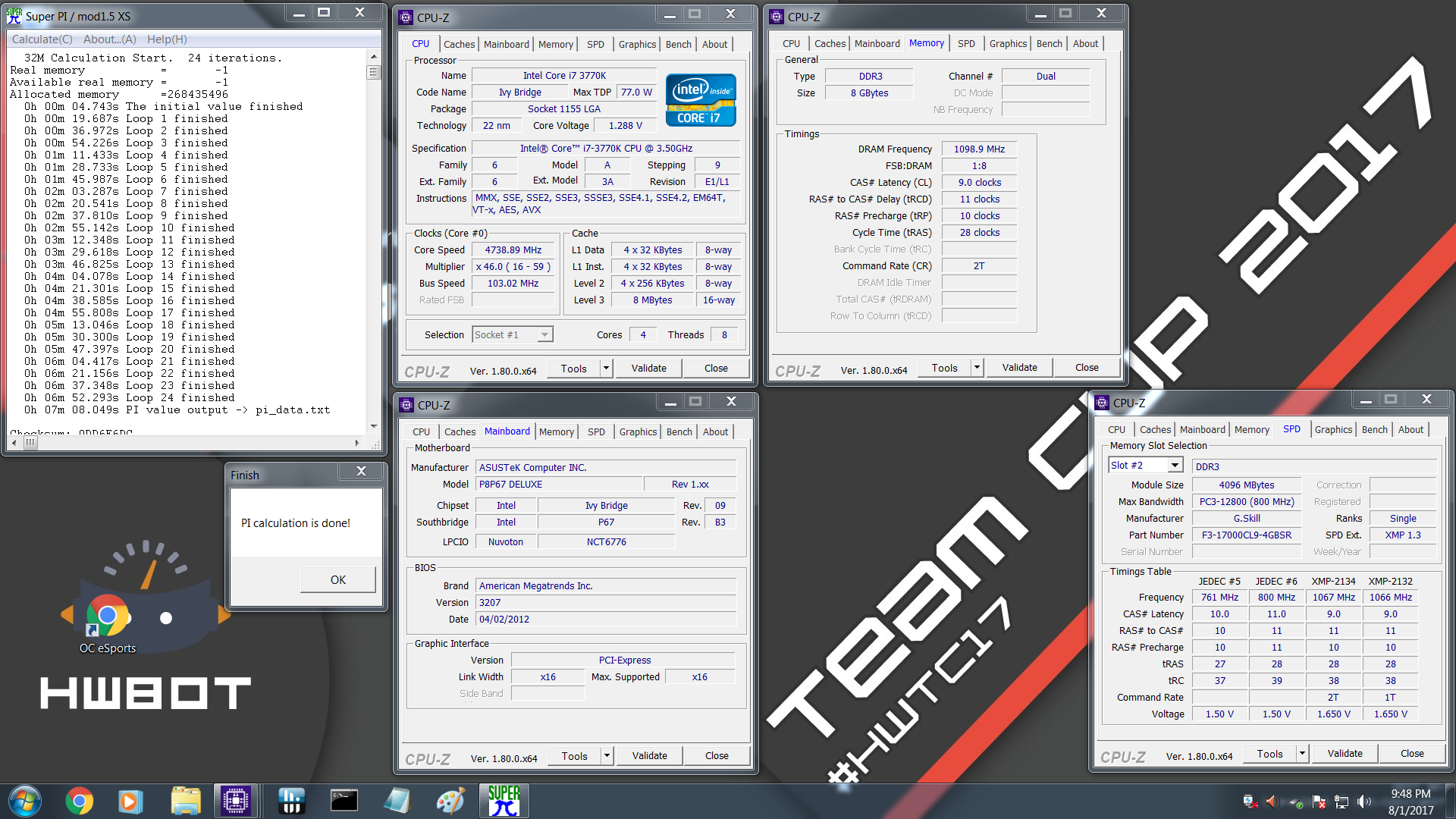The width and height of the screenshot is (1456, 819).
Task: Click Validate in the SPD window
Action: click(x=1345, y=754)
